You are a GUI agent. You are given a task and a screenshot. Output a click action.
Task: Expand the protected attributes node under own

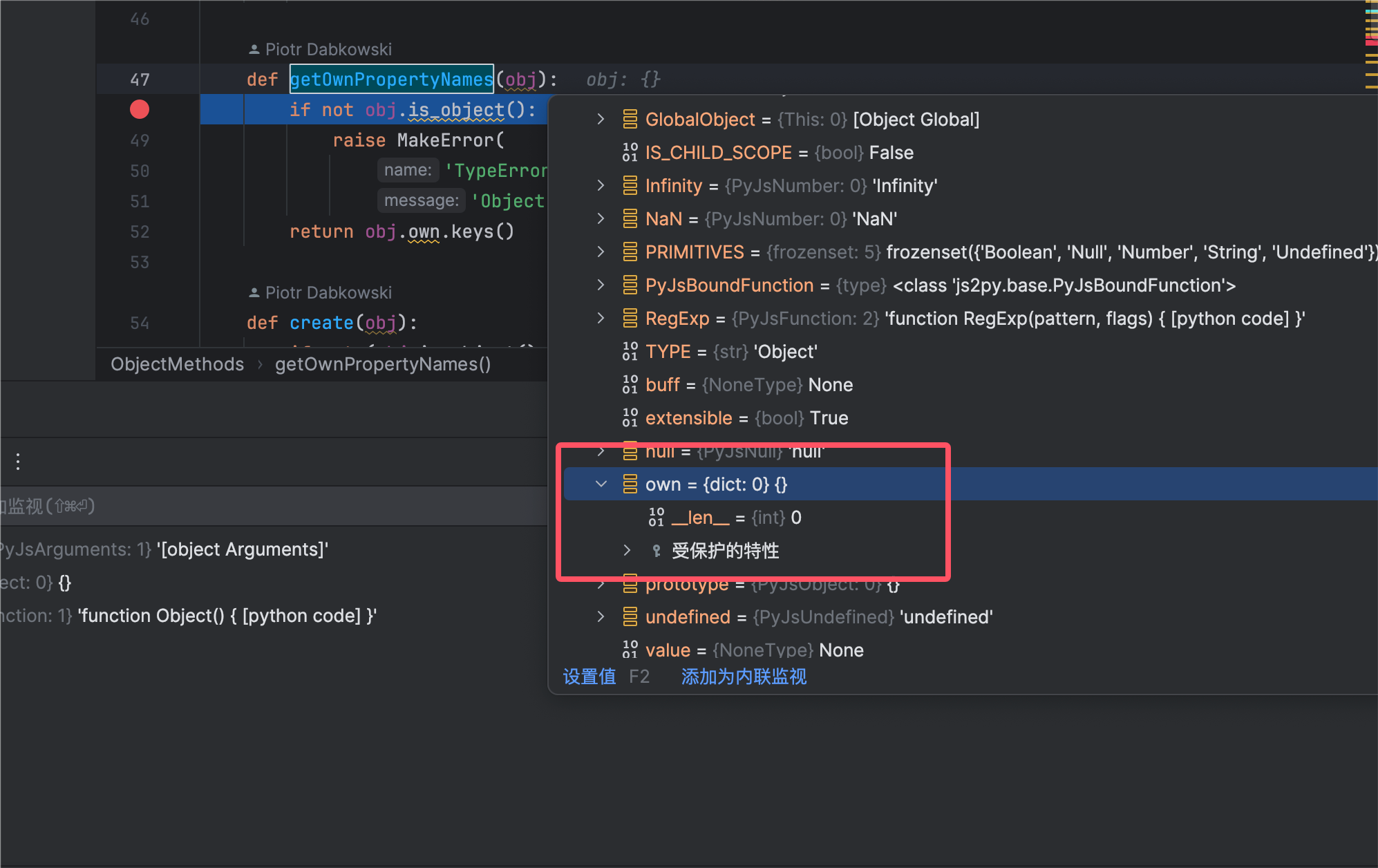pos(627,550)
